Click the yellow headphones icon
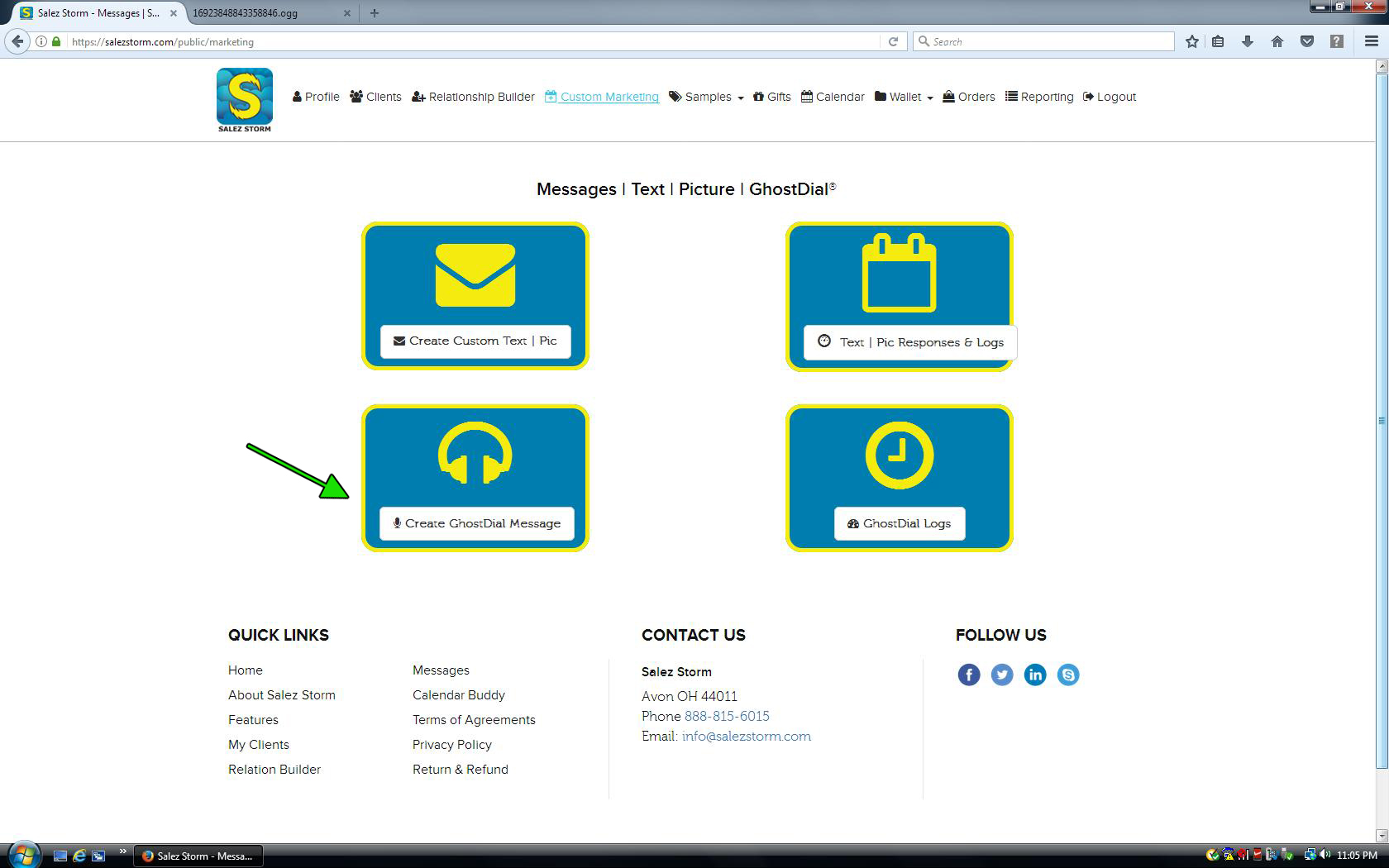 tap(475, 454)
